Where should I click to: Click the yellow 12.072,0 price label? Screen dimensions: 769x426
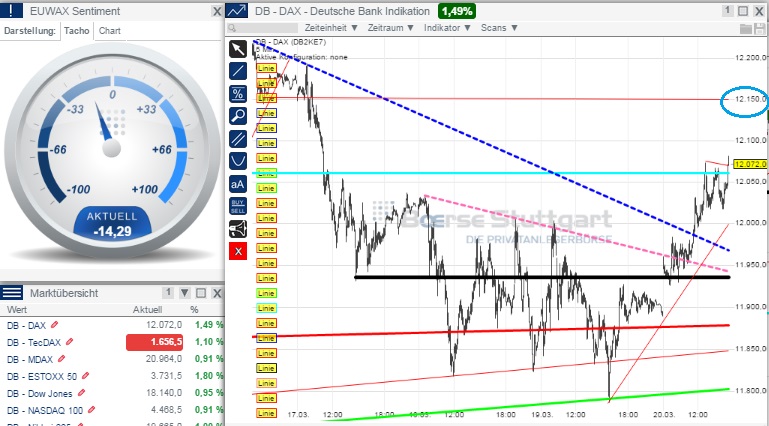(x=751, y=164)
